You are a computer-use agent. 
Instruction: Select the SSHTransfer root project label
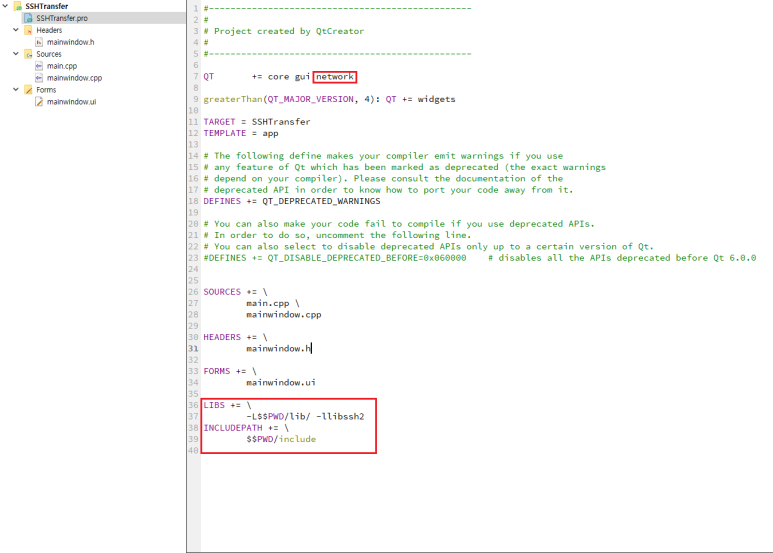point(47,6)
